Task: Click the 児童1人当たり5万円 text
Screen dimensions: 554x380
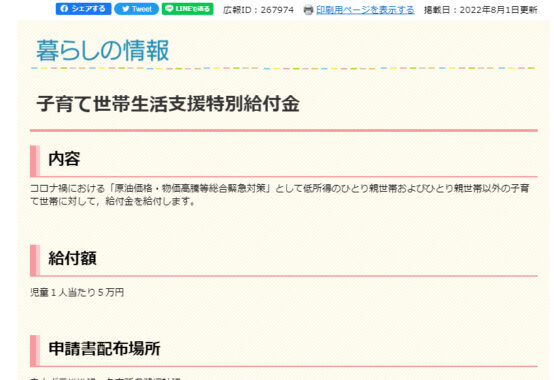Action: click(77, 292)
